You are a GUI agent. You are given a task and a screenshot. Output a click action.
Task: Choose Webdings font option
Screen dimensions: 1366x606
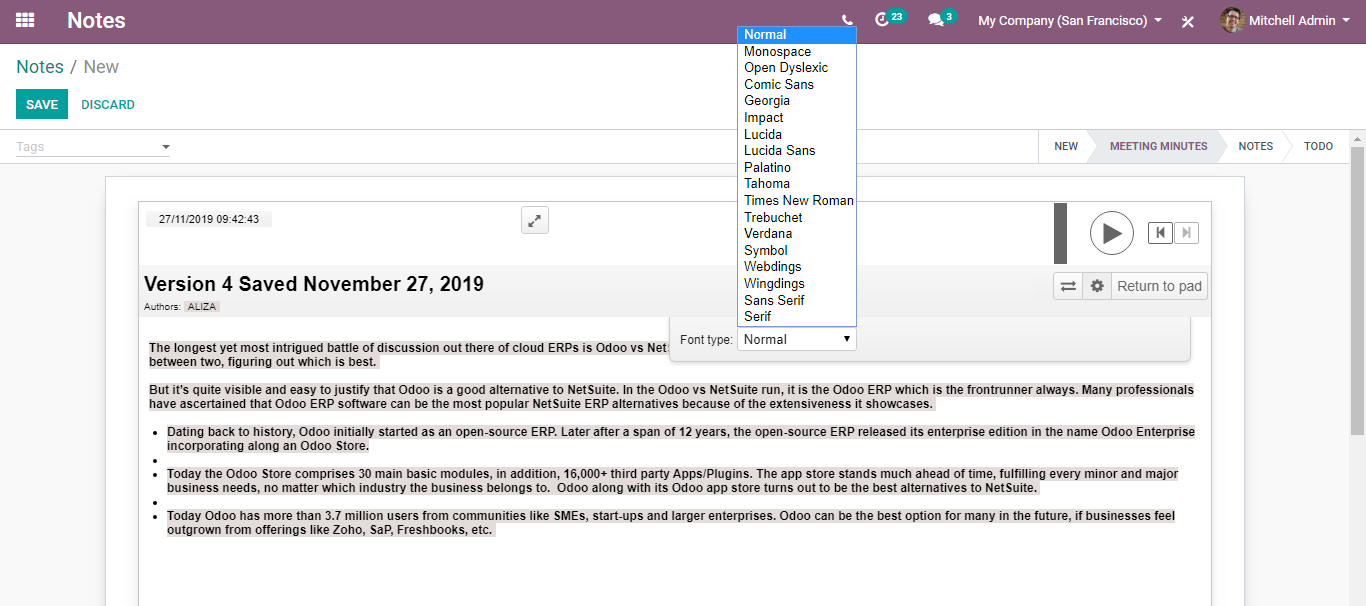pyautogui.click(x=797, y=267)
